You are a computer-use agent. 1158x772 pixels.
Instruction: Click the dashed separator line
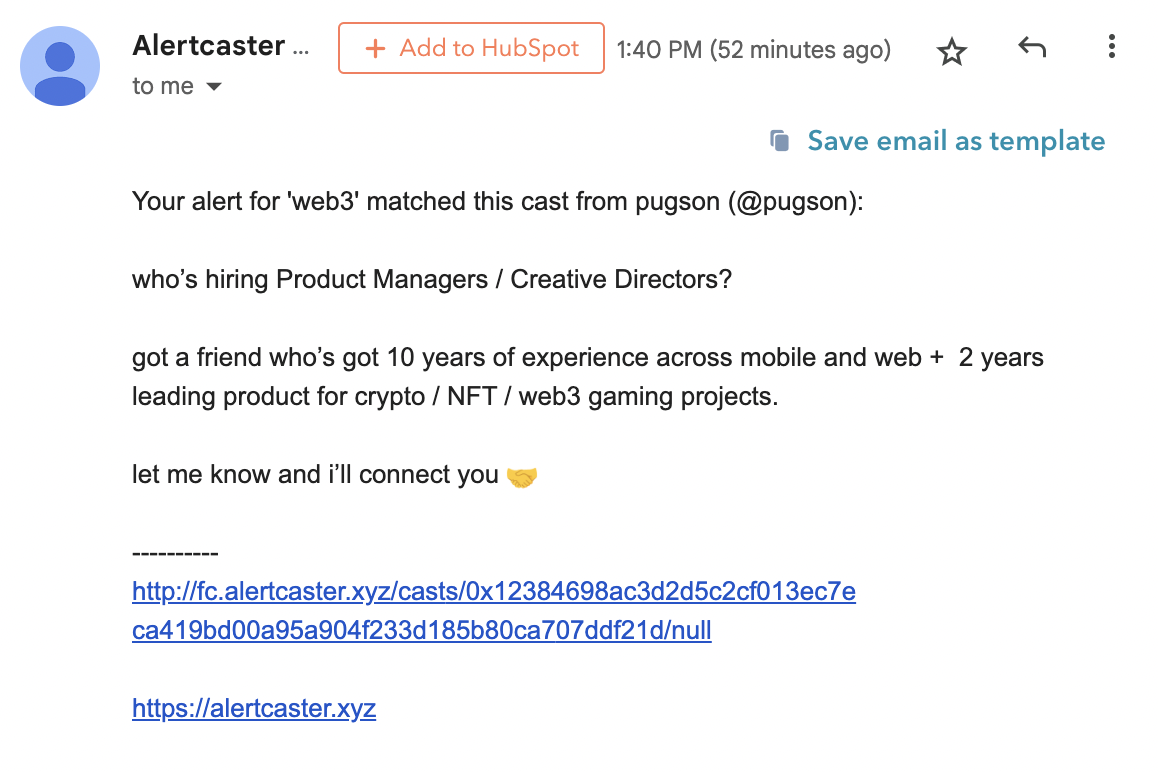175,553
